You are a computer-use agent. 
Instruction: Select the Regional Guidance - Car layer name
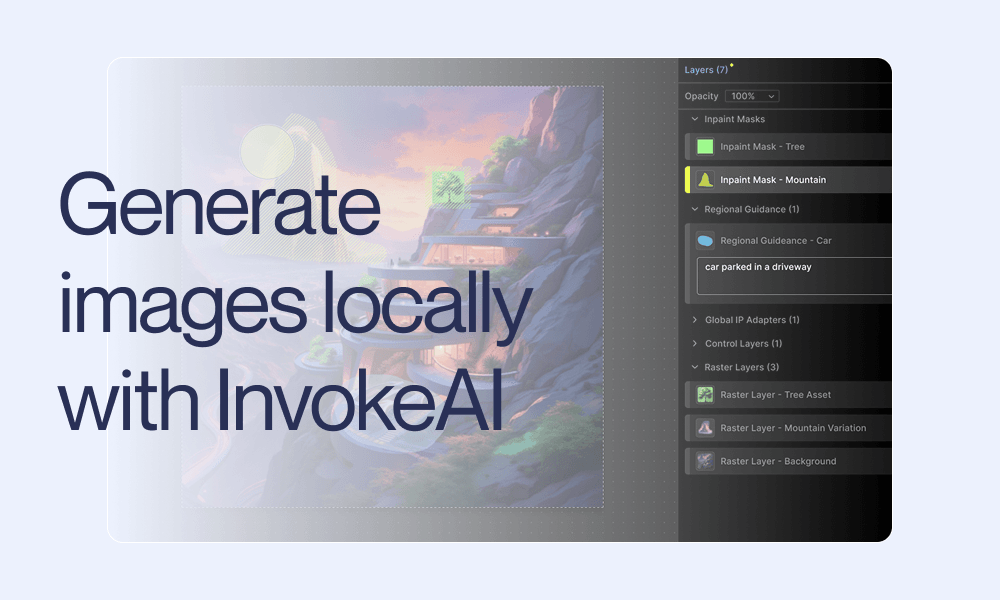776,241
